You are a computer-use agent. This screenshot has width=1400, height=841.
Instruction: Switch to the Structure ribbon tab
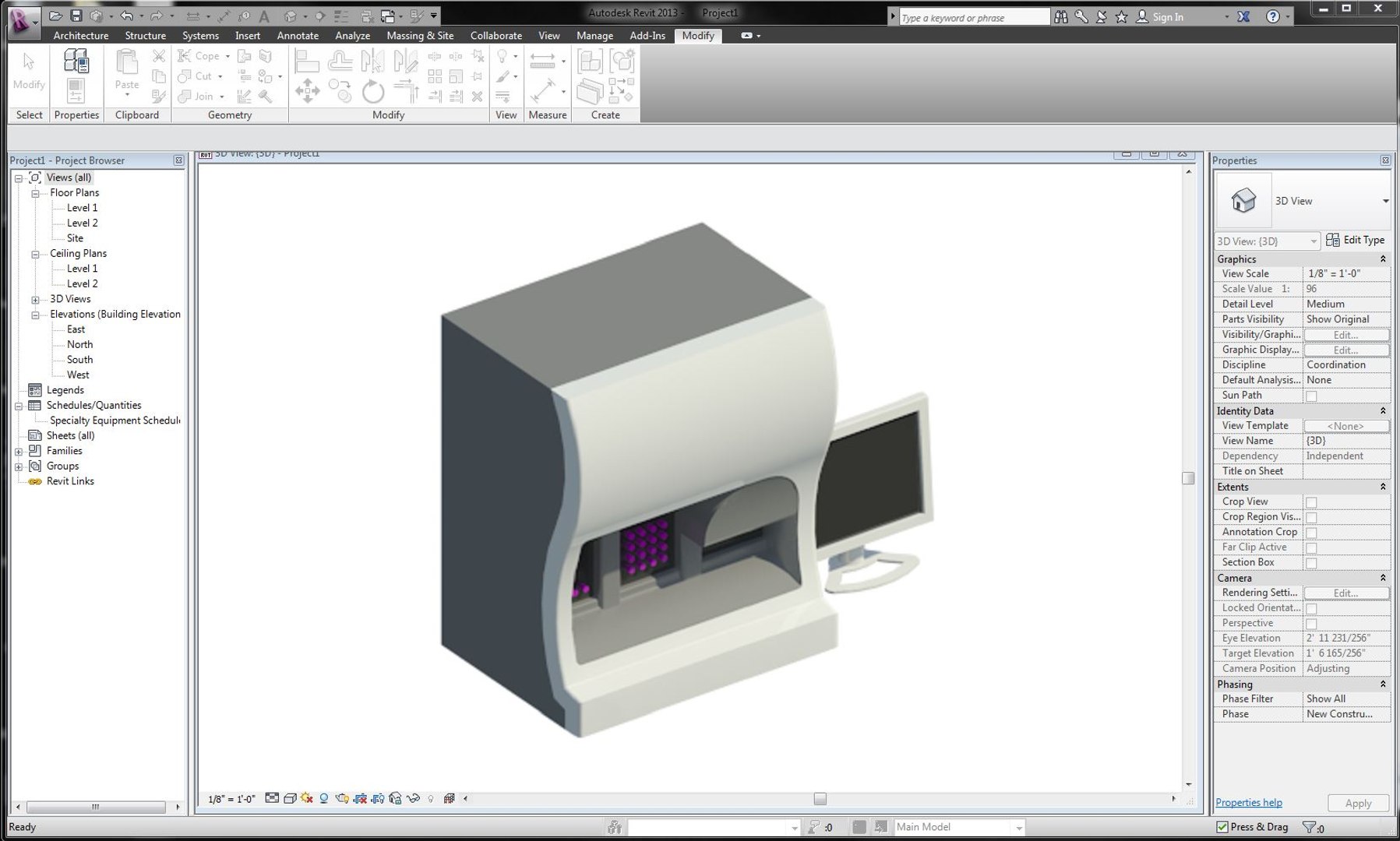(x=146, y=36)
